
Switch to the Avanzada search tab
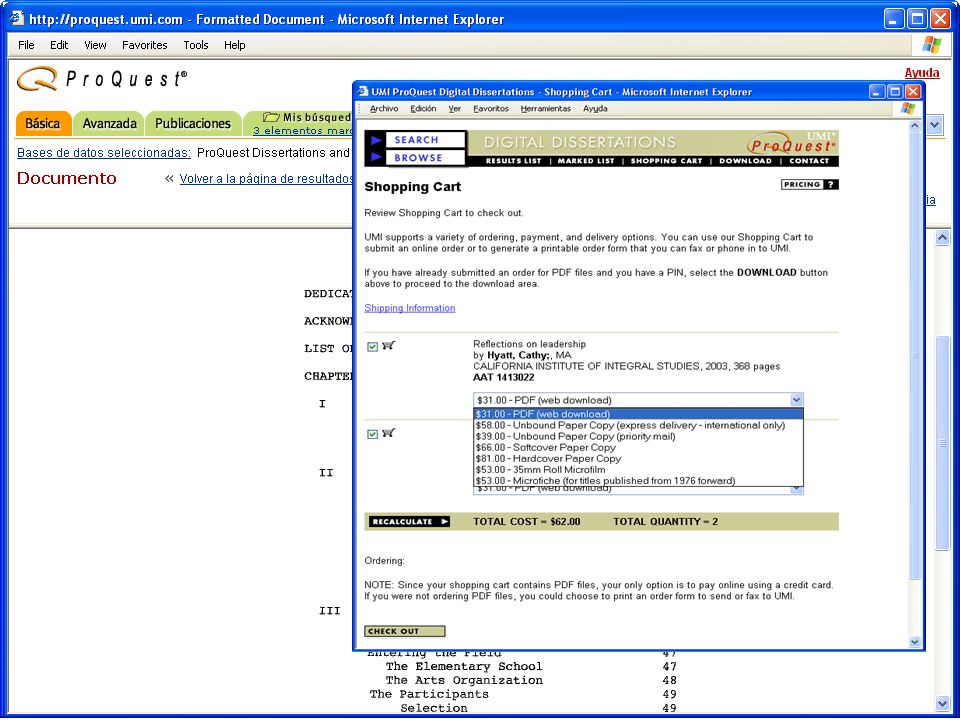pyautogui.click(x=109, y=124)
